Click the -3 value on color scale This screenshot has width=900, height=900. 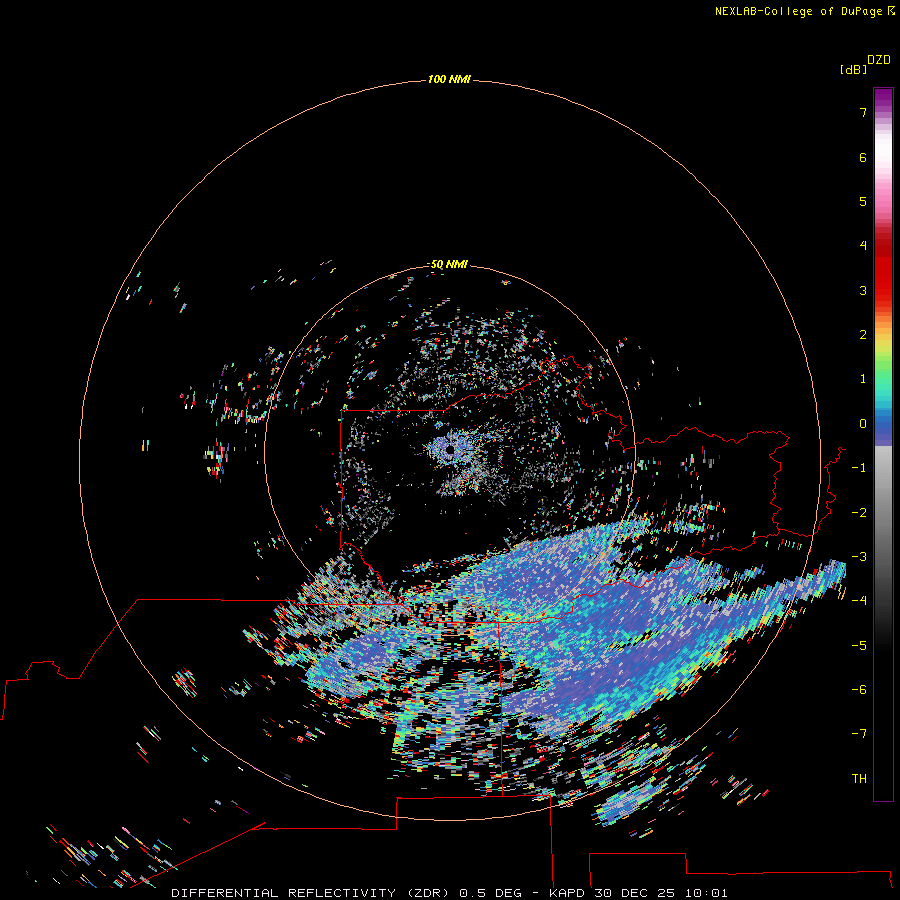coord(859,557)
